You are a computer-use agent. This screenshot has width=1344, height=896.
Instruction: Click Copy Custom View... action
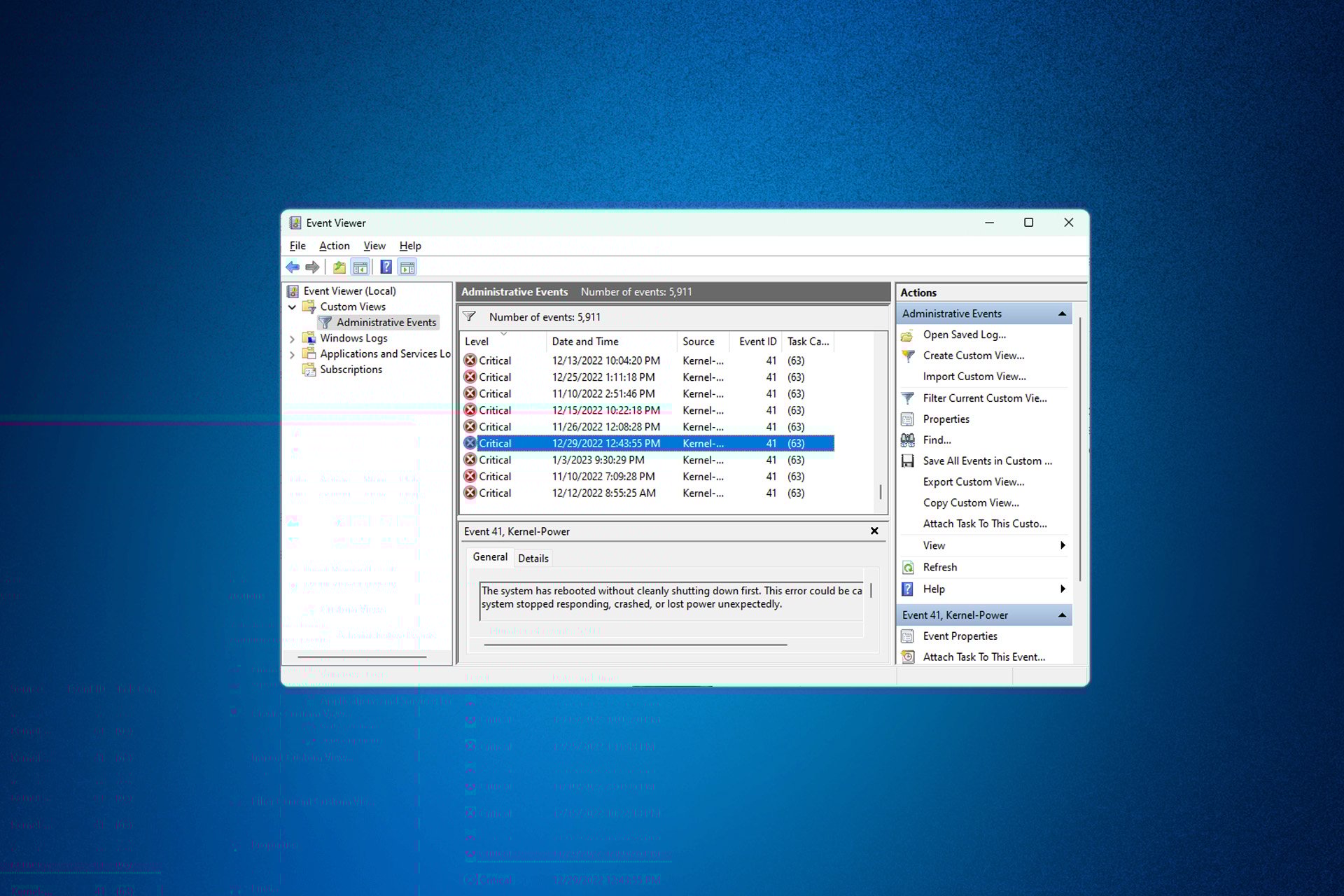(x=971, y=503)
